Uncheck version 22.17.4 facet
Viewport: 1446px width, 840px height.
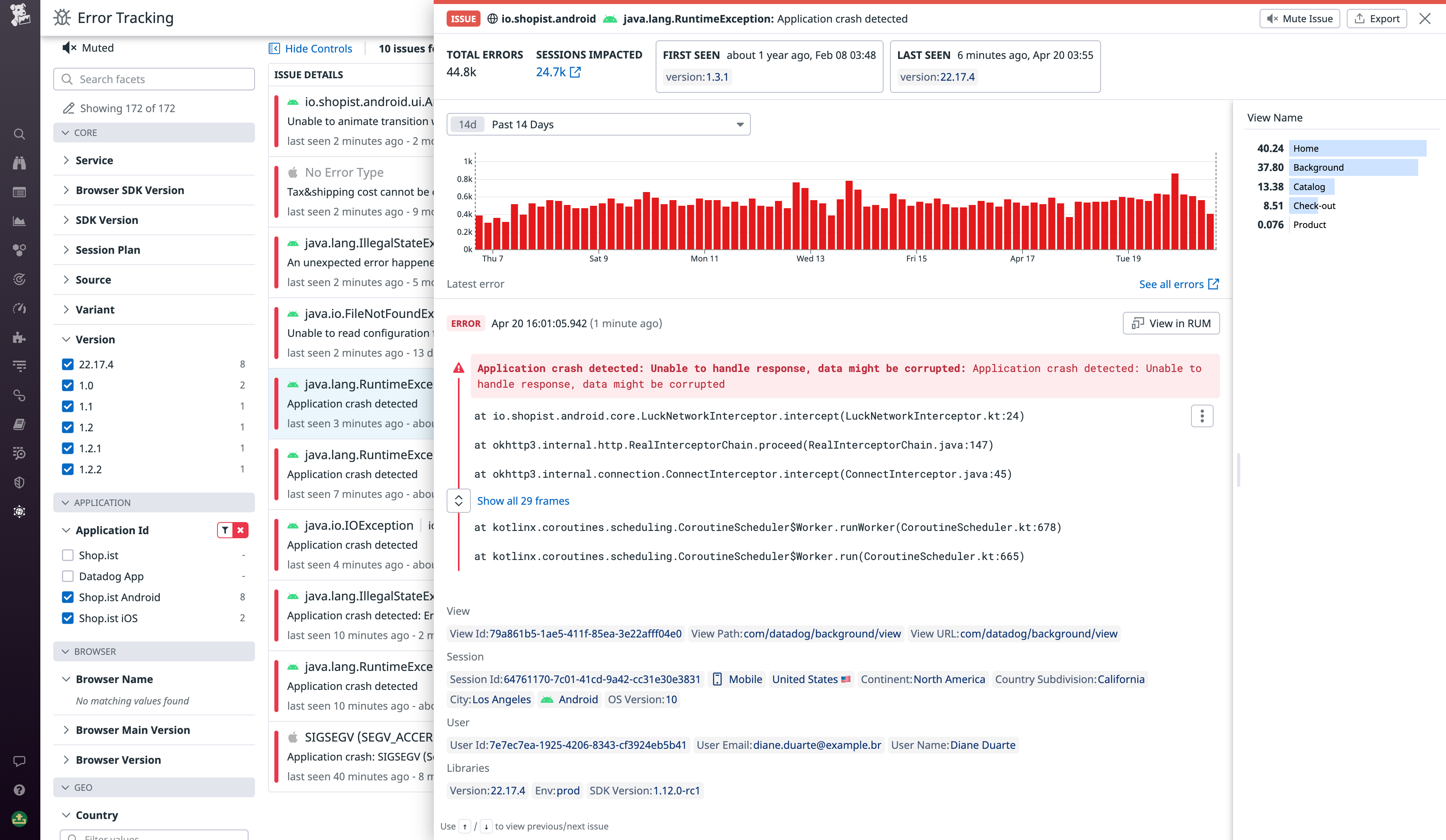(67, 364)
